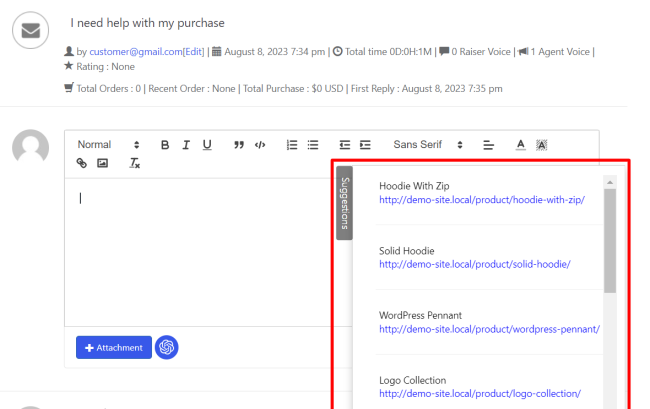Decrease indent of text
650x409 pixels.
344,145
